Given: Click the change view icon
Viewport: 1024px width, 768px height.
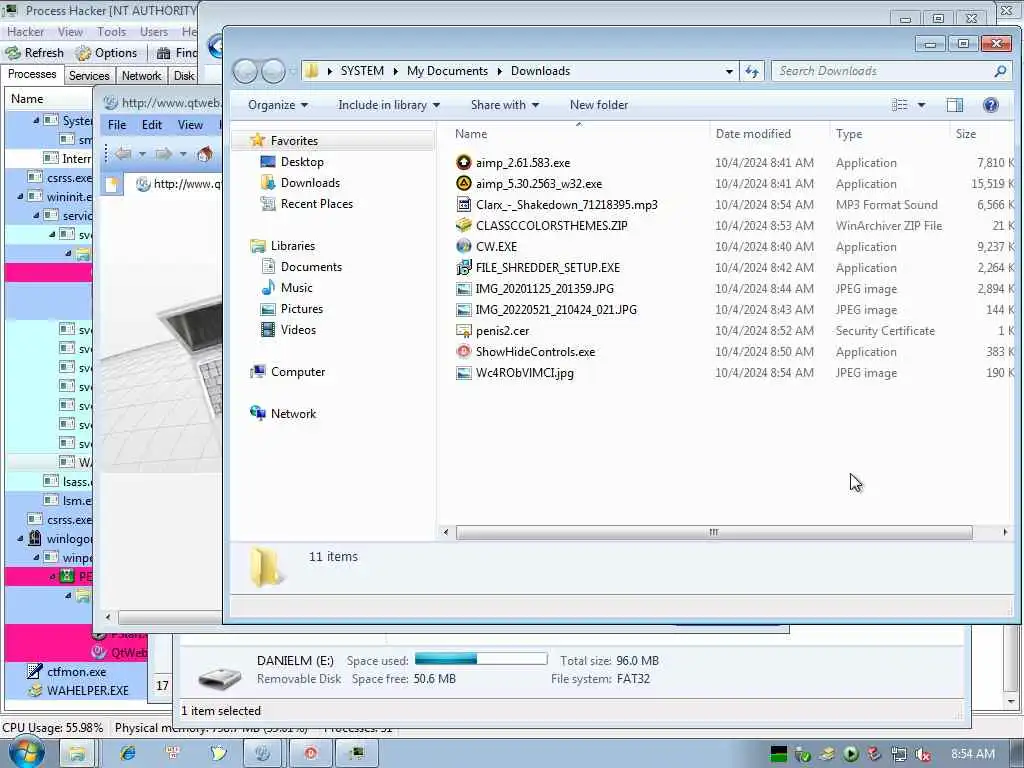Looking at the screenshot, I should coord(900,104).
